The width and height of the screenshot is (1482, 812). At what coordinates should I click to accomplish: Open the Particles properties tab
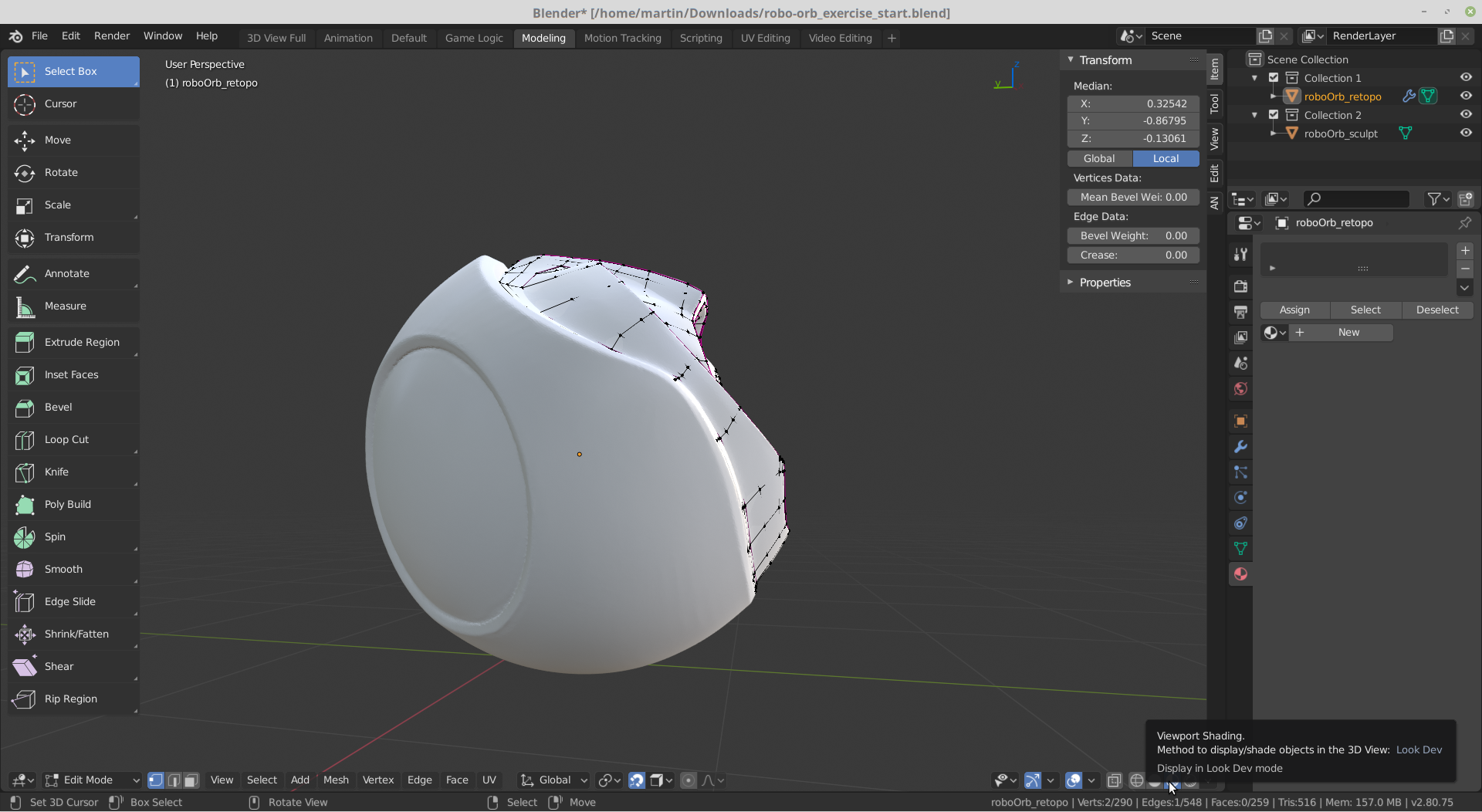point(1240,472)
